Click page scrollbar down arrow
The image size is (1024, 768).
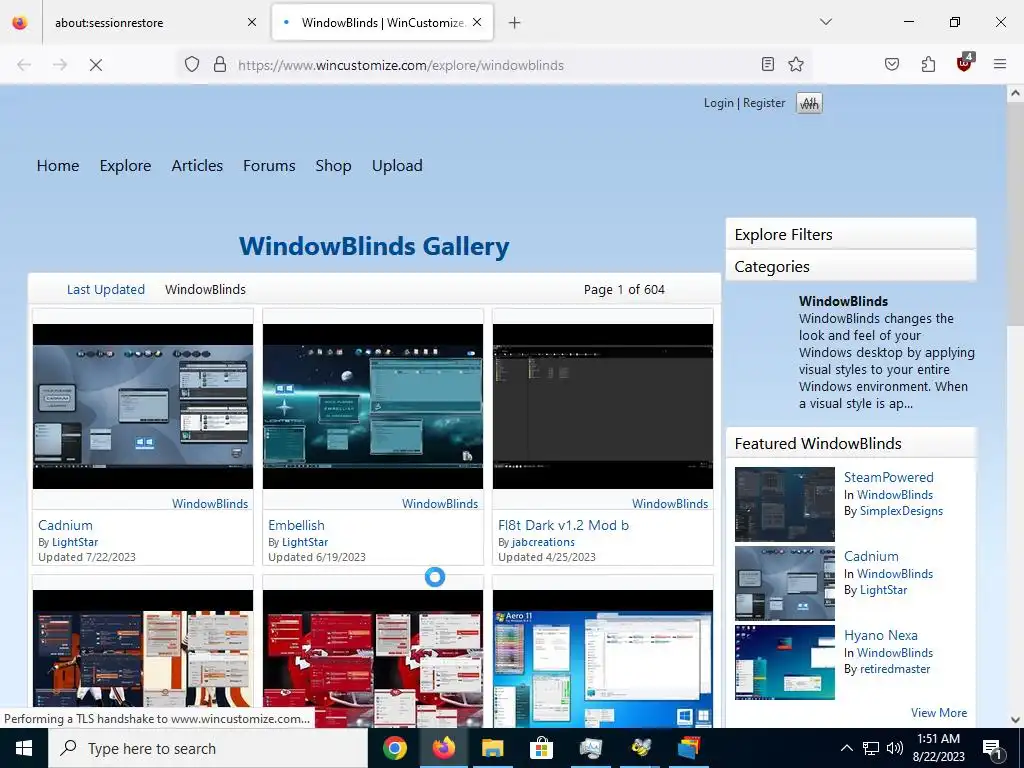(x=1015, y=720)
